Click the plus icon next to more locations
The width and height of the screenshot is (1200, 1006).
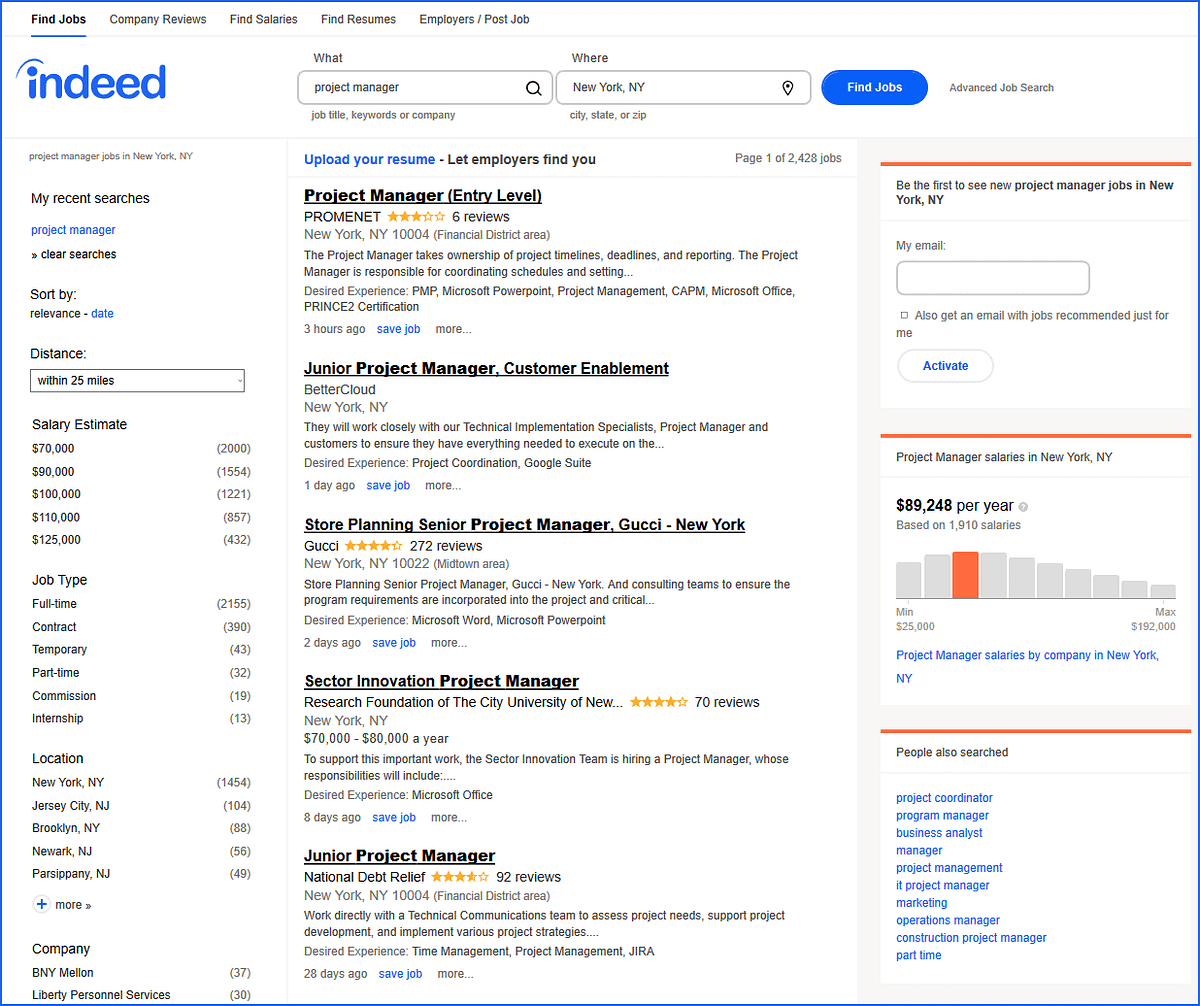41,904
